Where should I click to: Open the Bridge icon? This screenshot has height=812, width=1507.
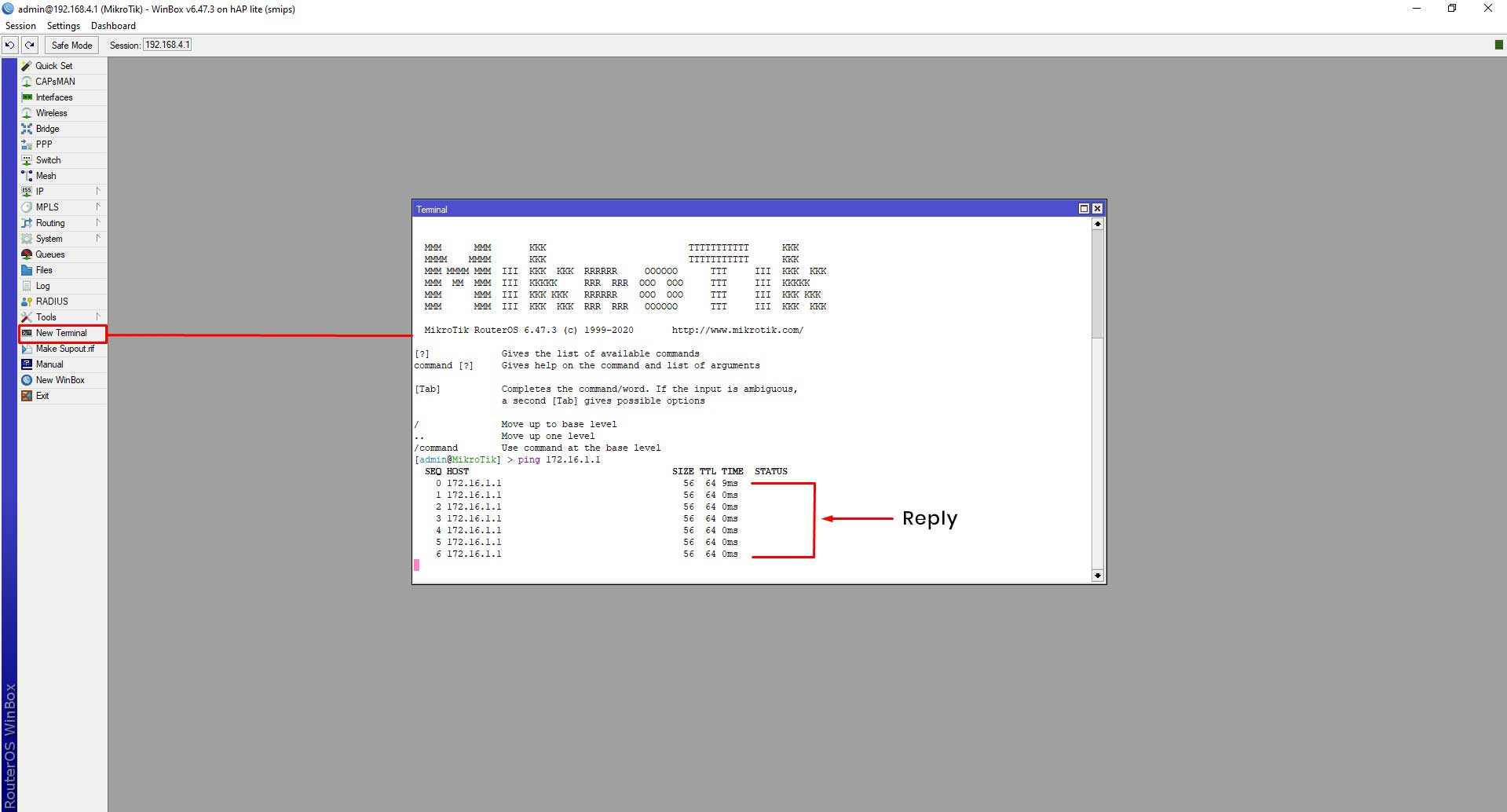tap(27, 129)
